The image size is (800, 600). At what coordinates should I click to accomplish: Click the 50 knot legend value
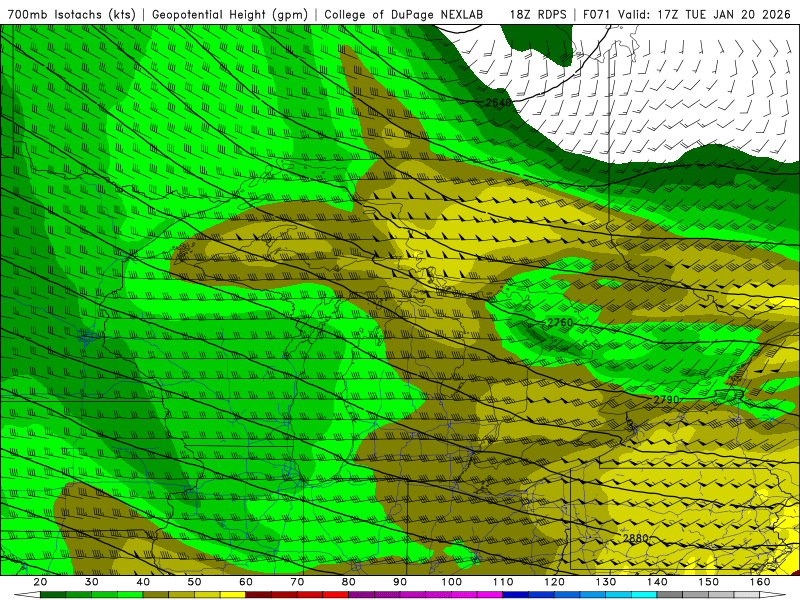[194, 582]
